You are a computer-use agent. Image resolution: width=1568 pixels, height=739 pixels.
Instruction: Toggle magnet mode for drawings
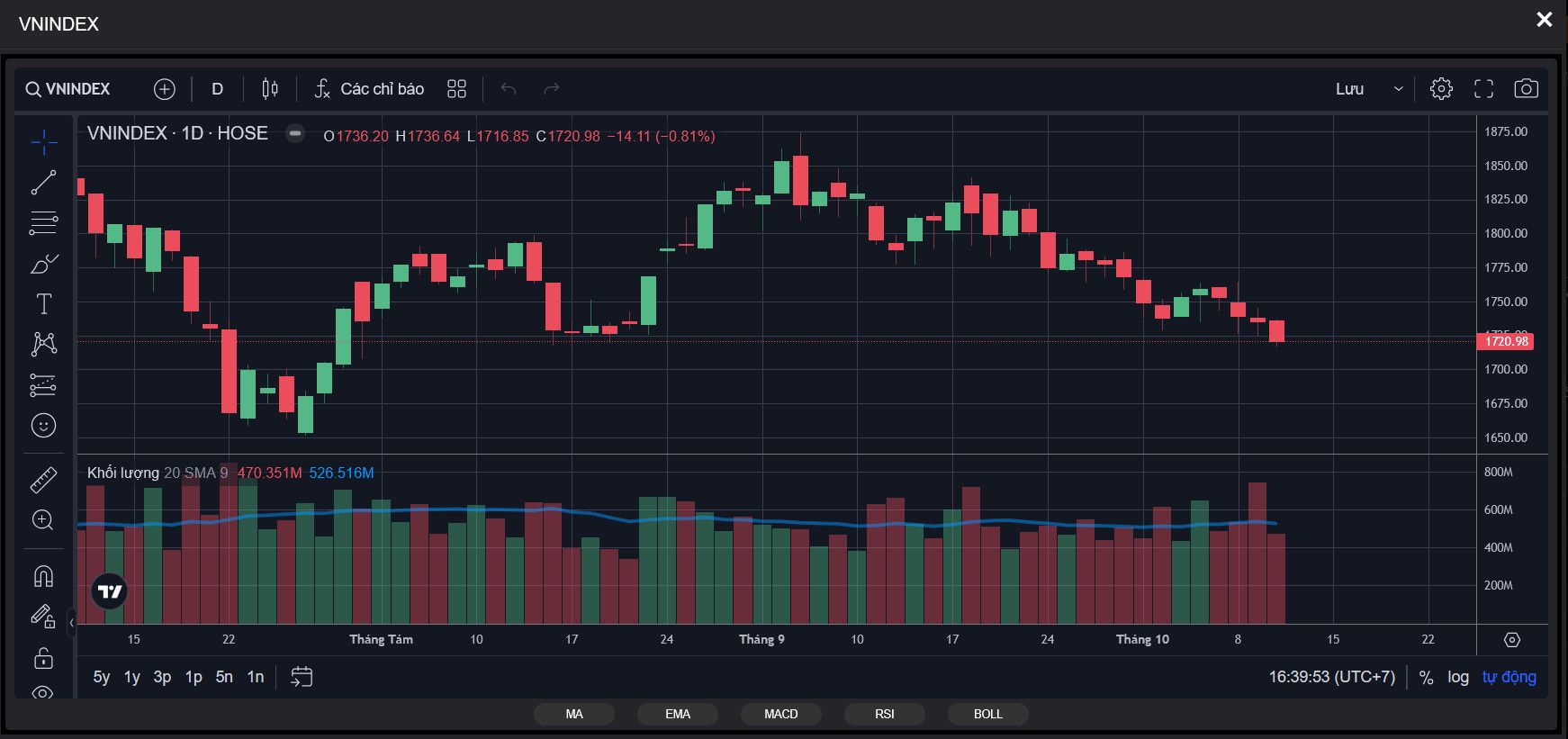pyautogui.click(x=43, y=576)
